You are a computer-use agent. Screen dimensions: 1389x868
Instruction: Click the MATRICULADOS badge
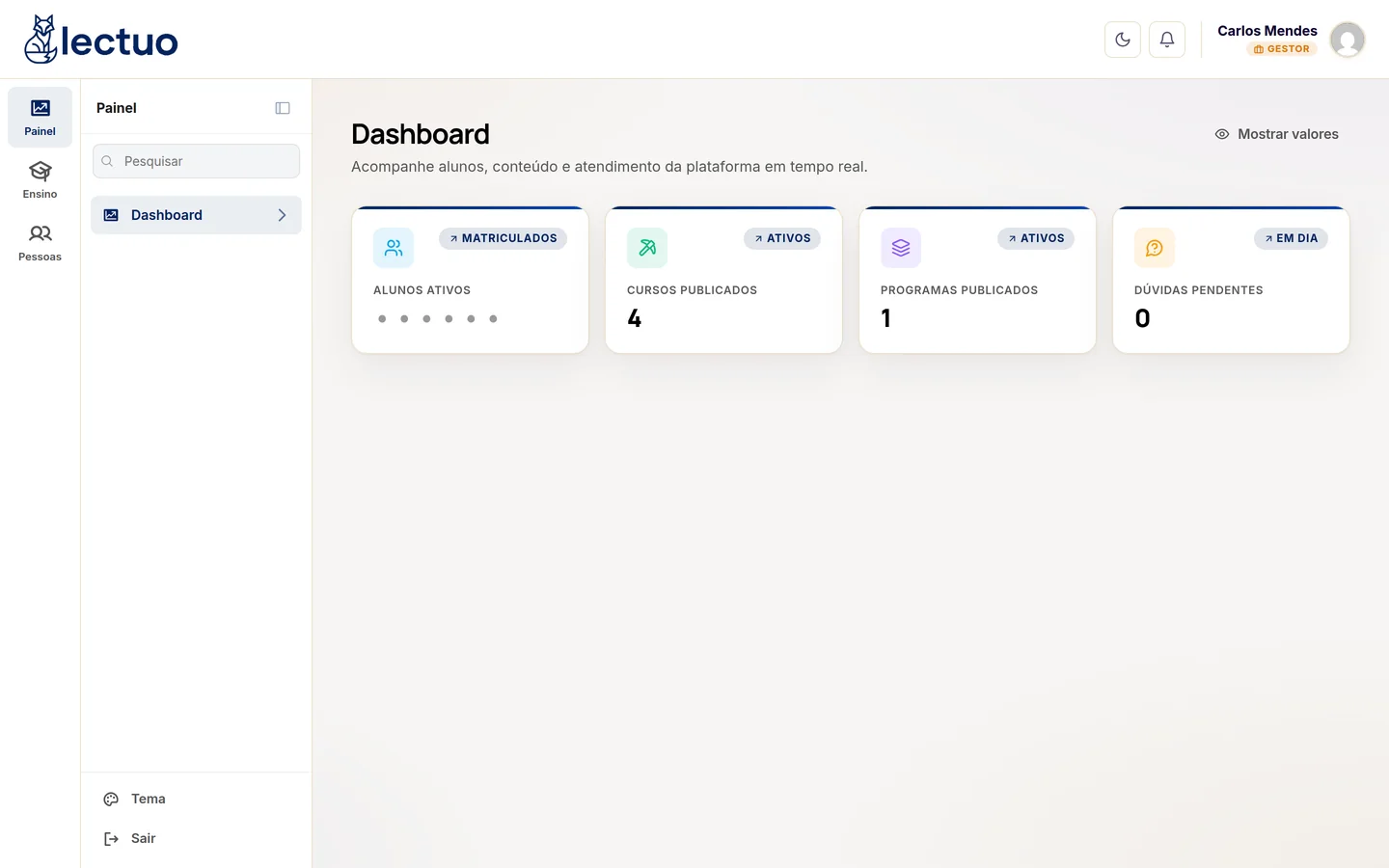click(503, 238)
